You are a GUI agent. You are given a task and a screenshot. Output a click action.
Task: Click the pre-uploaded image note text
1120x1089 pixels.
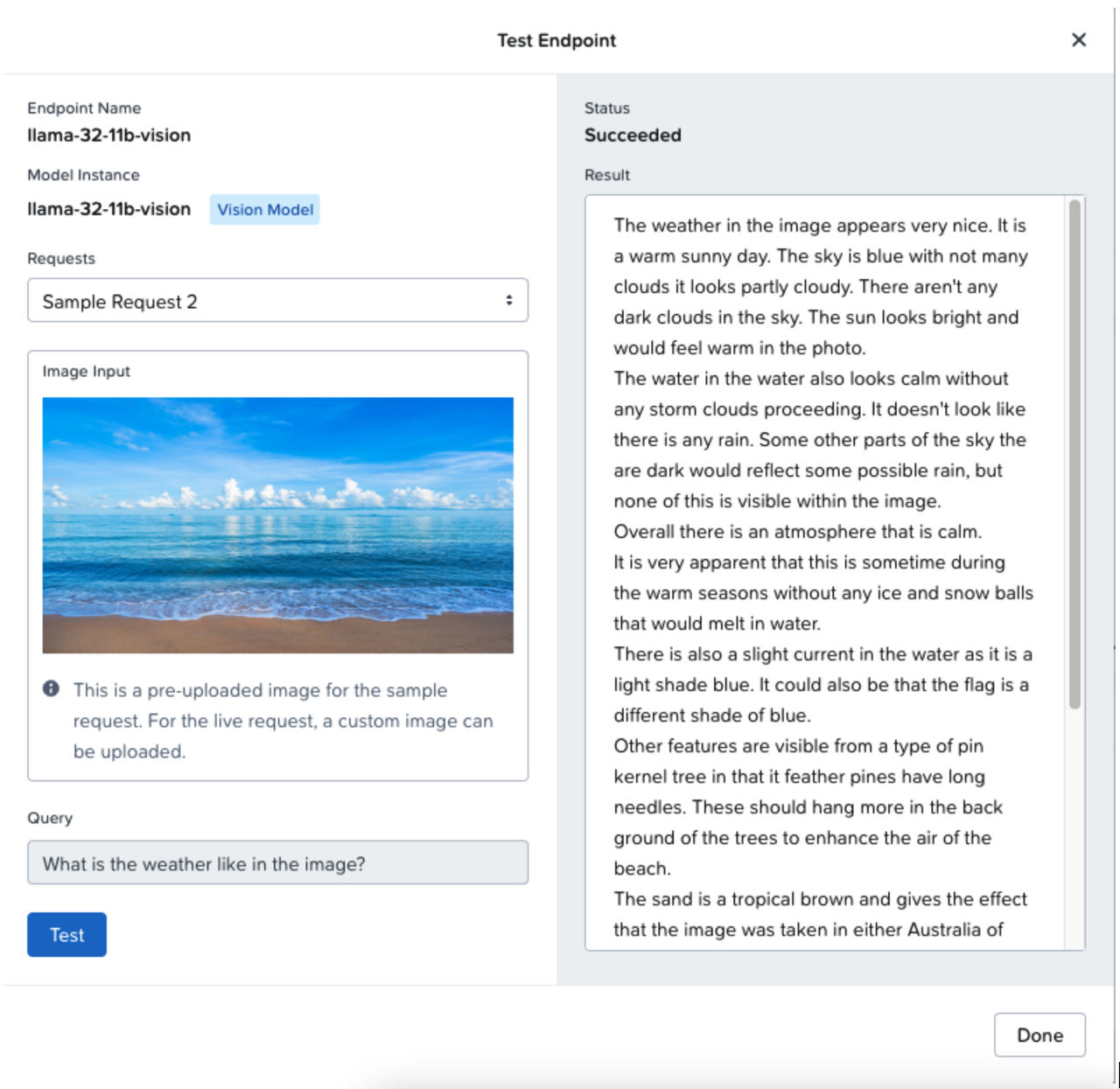point(282,721)
